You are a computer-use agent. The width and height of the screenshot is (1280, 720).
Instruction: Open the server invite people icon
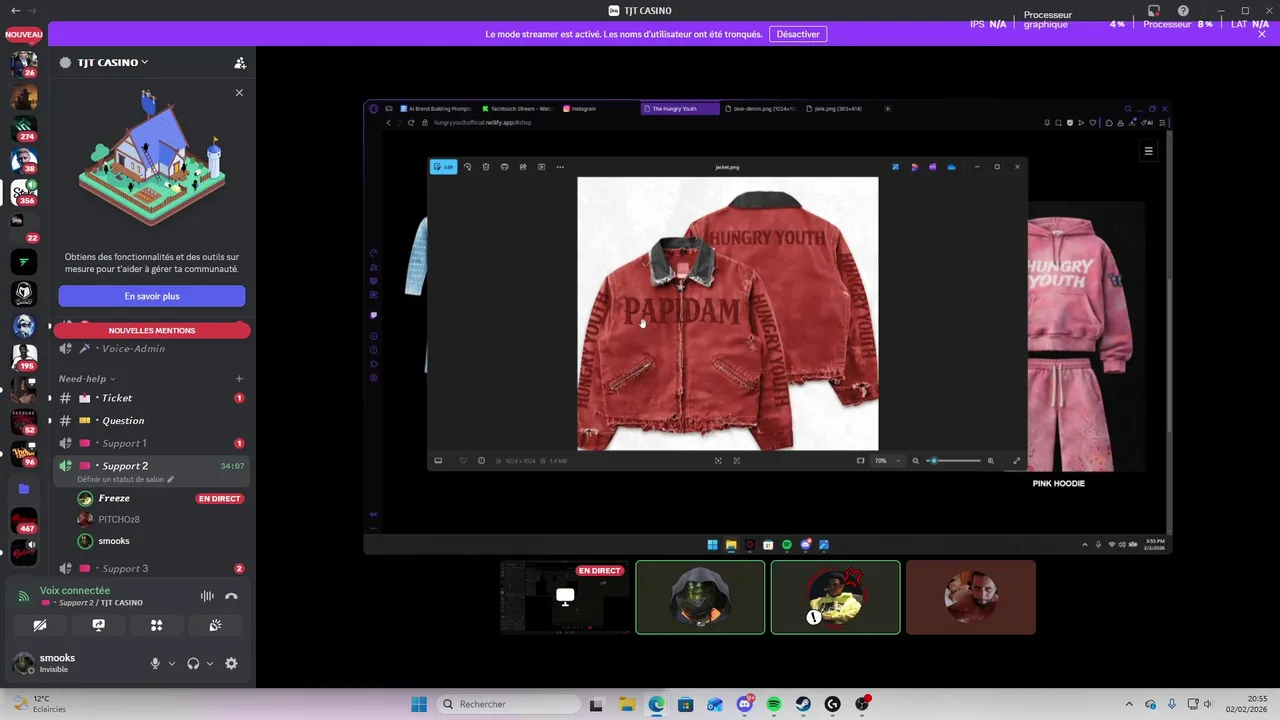tap(240, 62)
